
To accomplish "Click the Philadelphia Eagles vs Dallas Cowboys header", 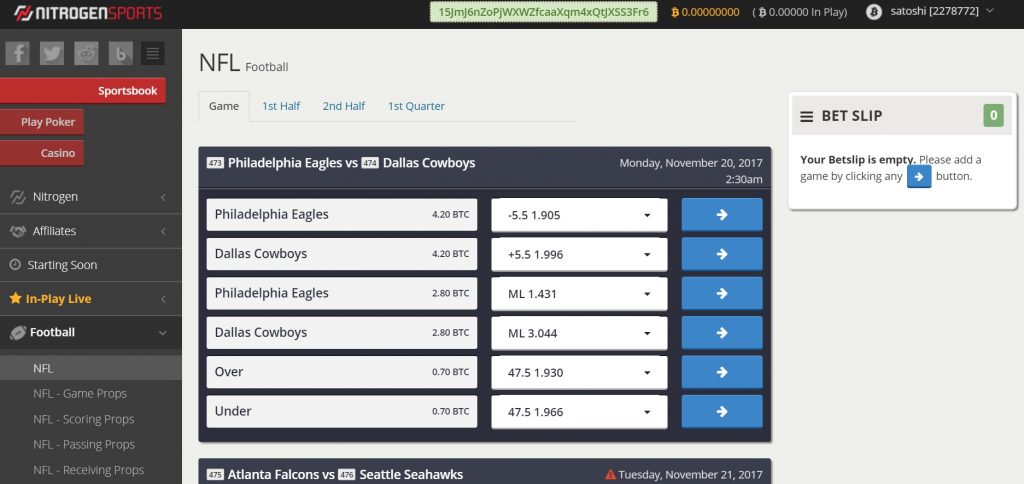I will coord(485,168).
